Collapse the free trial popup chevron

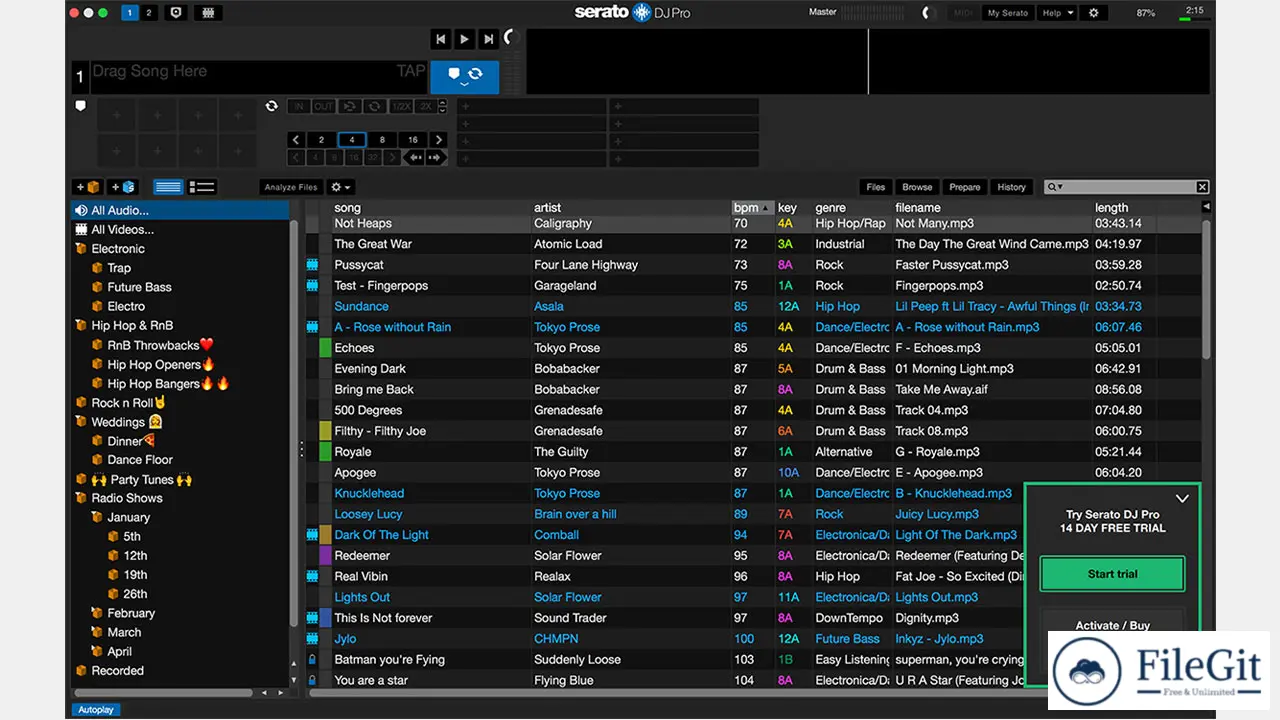tap(1182, 498)
